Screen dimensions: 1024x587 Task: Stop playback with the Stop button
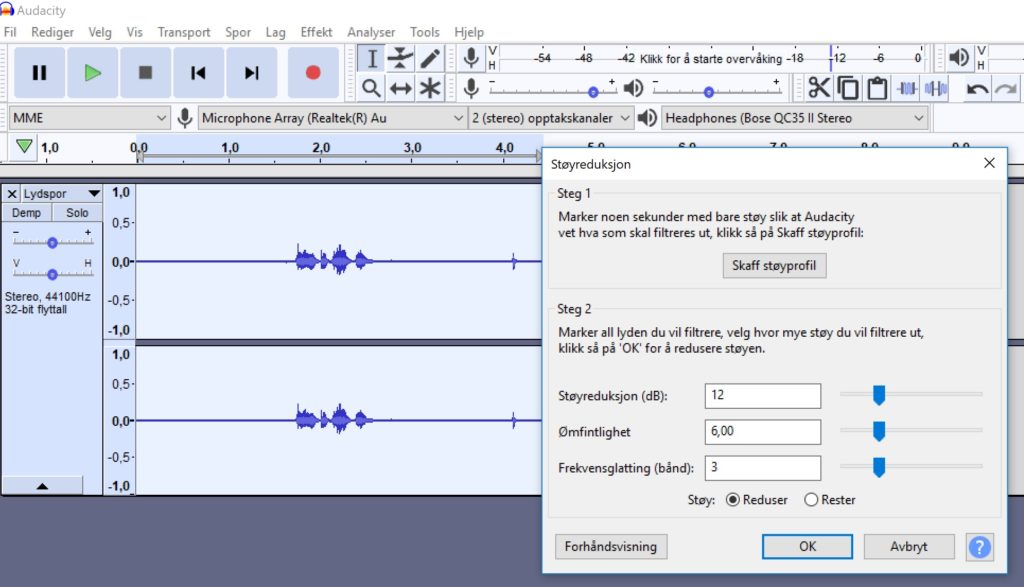(146, 72)
